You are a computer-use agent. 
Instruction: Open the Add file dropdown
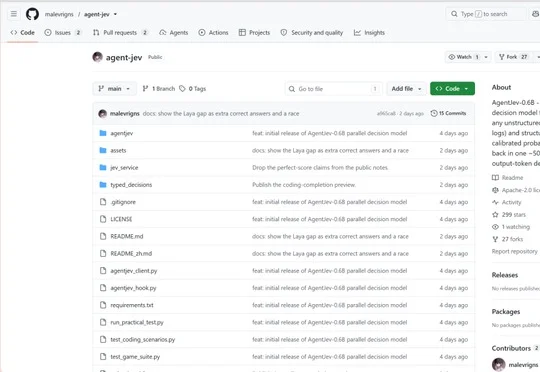point(406,89)
